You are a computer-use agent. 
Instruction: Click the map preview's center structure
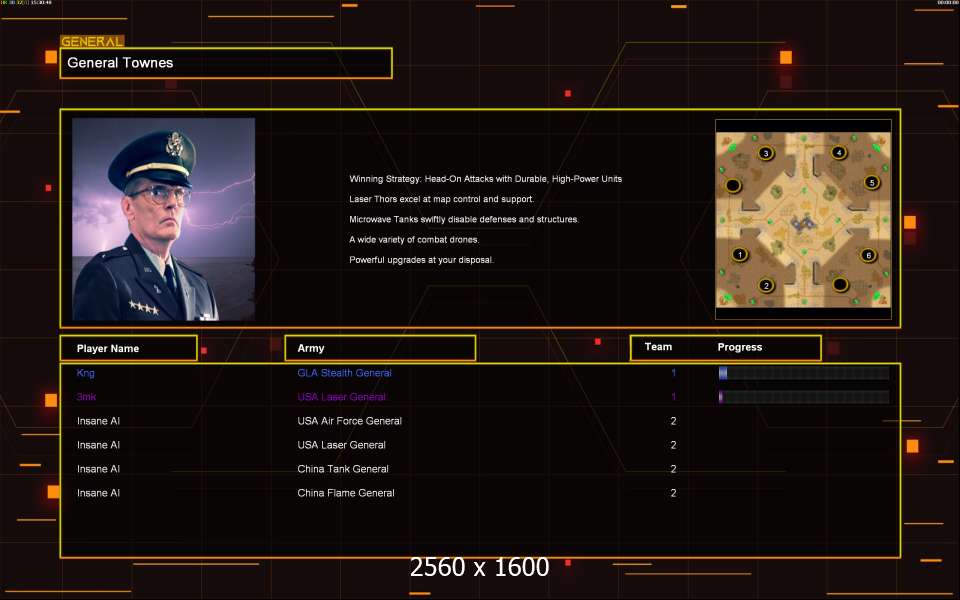[804, 224]
